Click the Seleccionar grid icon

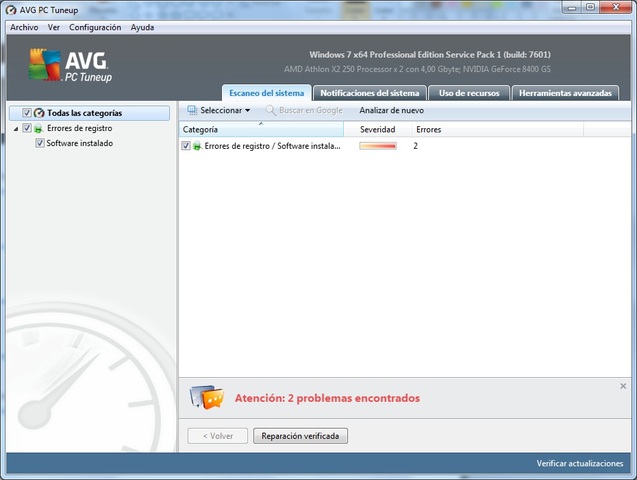pos(192,110)
